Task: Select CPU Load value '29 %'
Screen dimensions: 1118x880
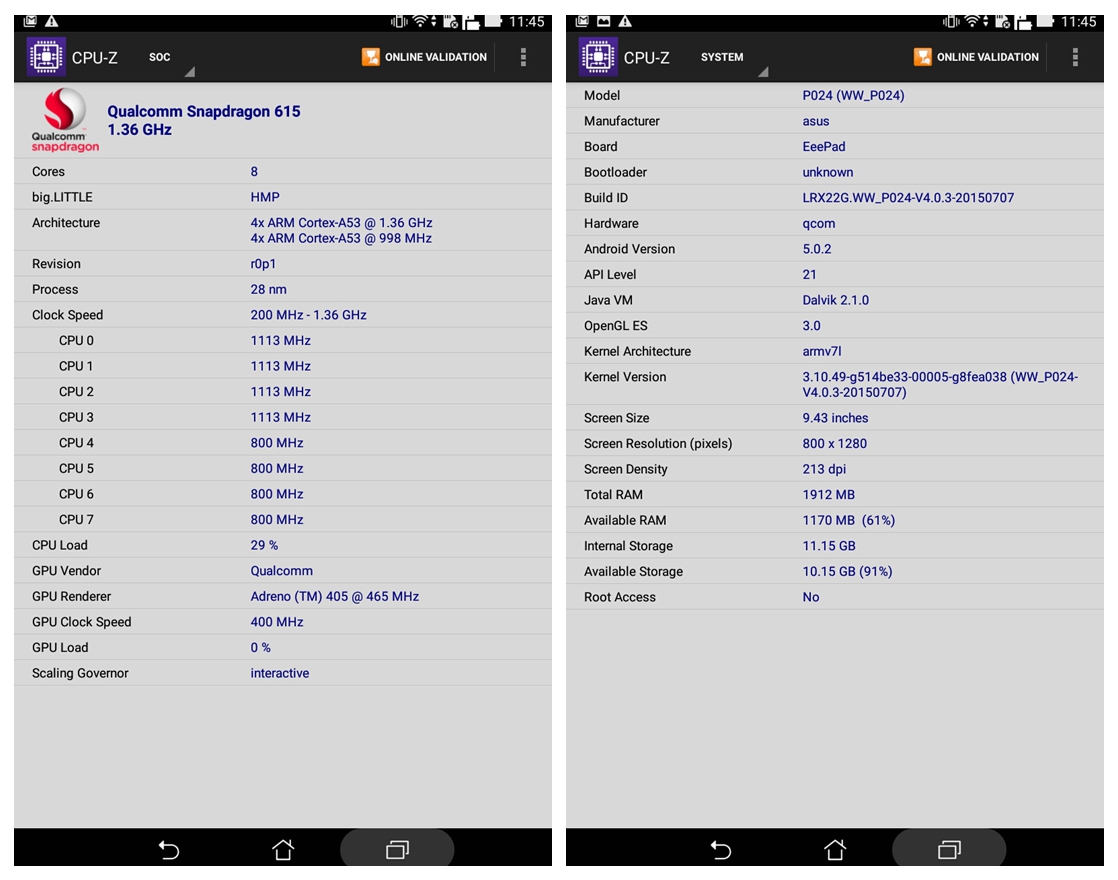Action: 264,545
